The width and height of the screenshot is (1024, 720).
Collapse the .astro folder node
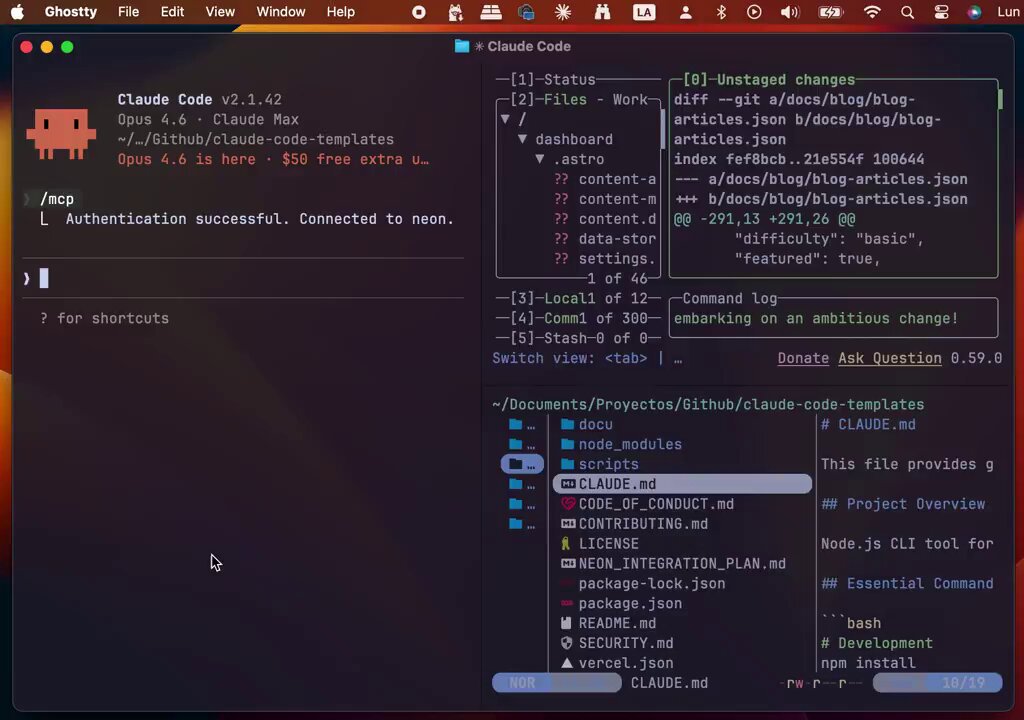click(539, 159)
